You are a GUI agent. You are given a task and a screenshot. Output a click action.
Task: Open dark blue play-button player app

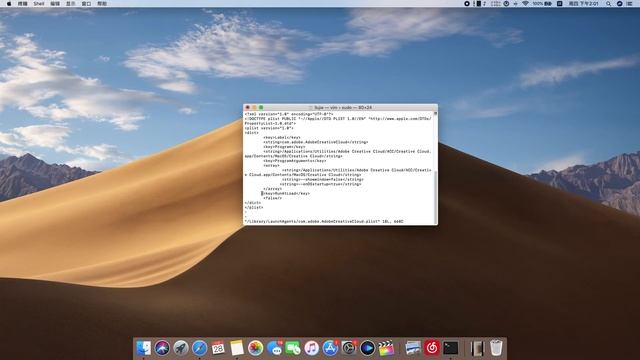pos(367,348)
